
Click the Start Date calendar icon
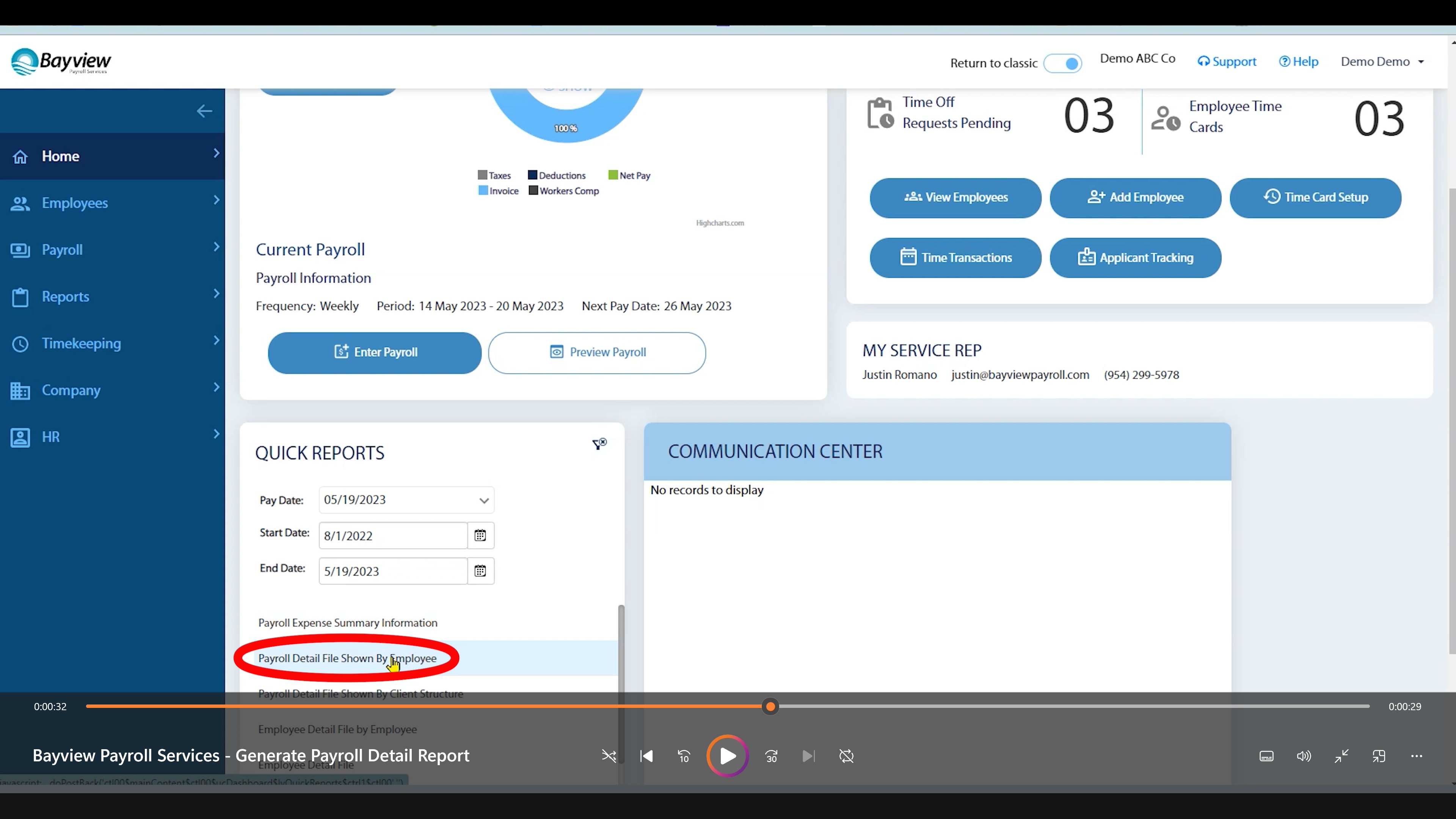480,535
